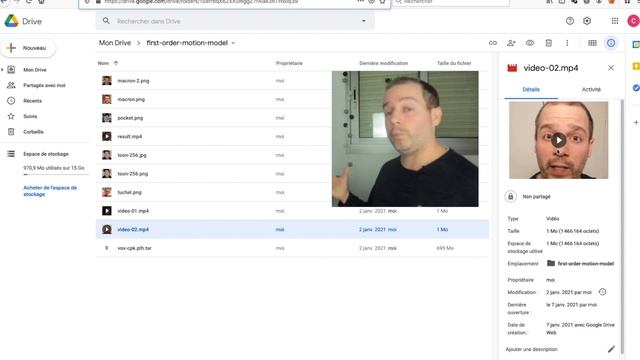Click the pocket.png thumbnail icon
Screen dimensions: 640x360
[107, 118]
